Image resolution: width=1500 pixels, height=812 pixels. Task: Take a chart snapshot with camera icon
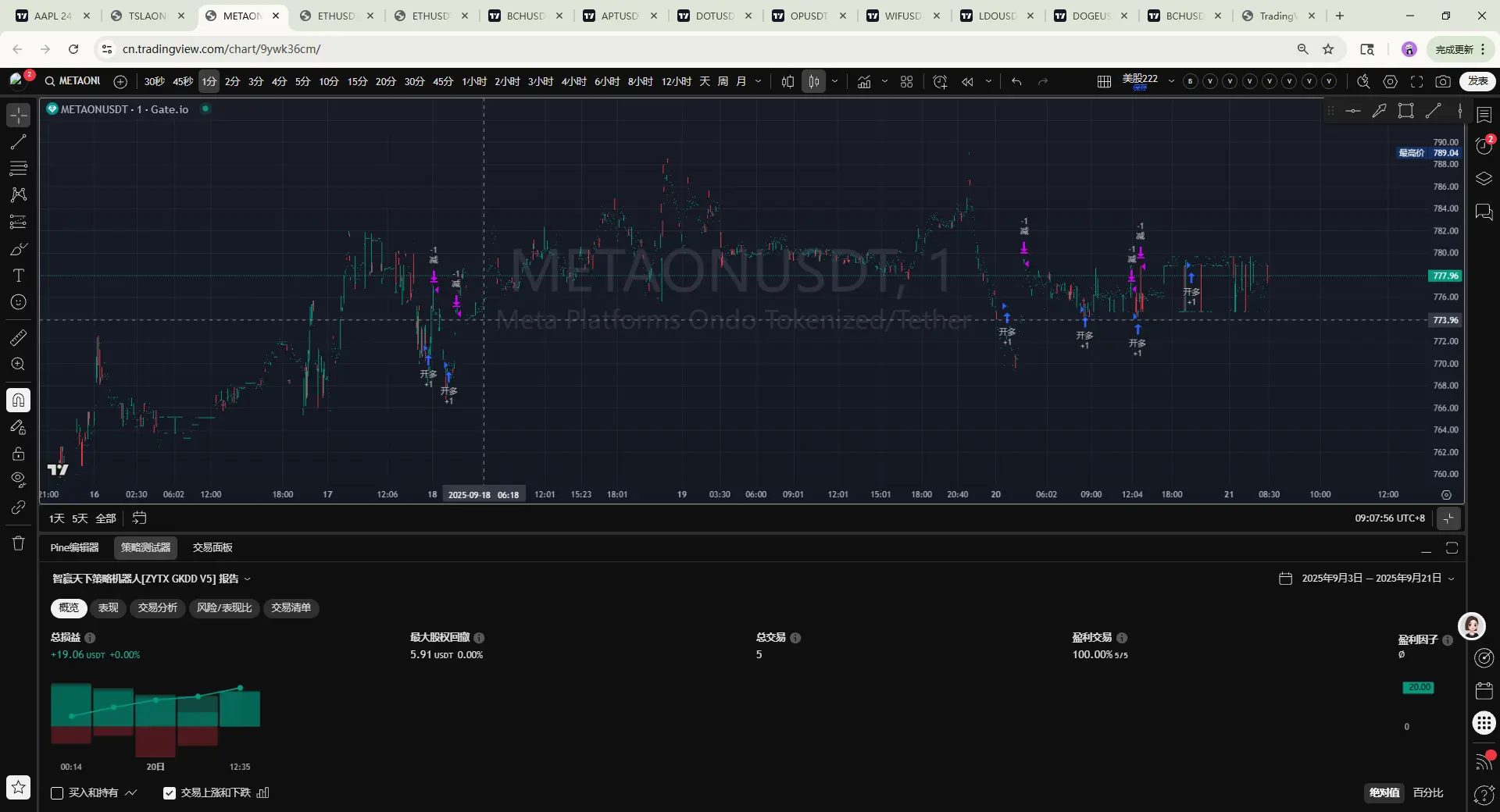(x=1443, y=81)
